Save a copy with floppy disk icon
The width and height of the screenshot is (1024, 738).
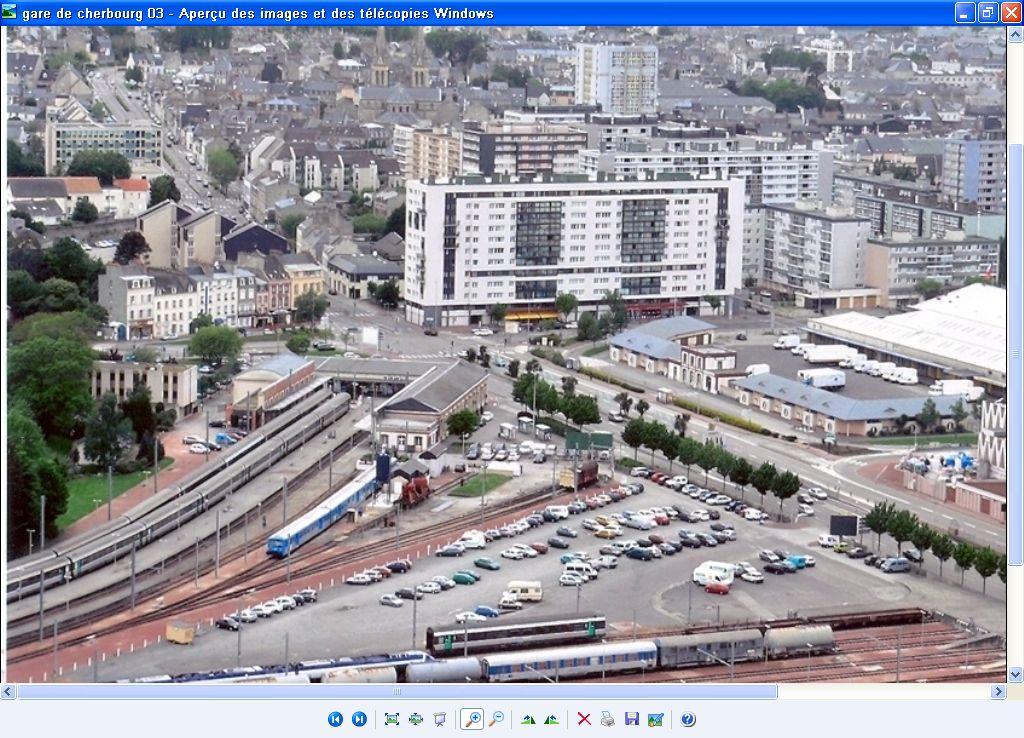632,719
